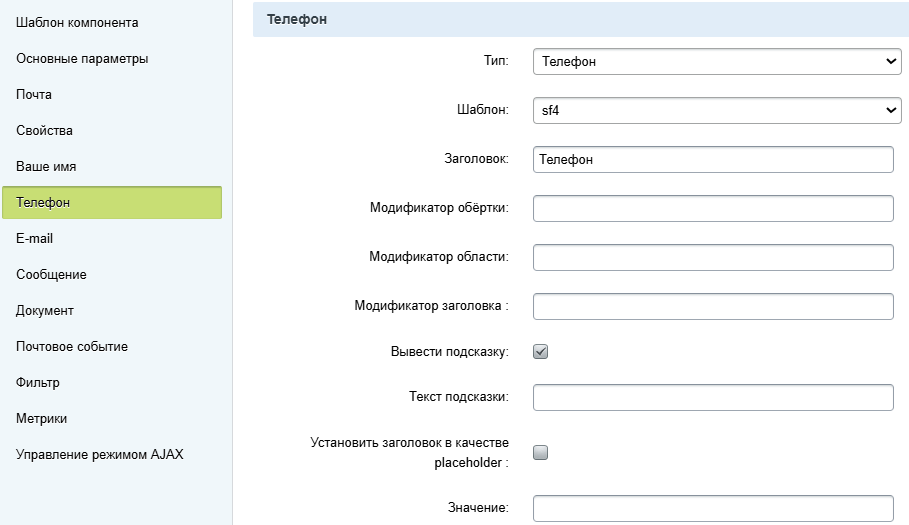The width and height of the screenshot is (909, 525).
Task: Toggle the Вывести подсказку checkbox
Action: pos(541,352)
